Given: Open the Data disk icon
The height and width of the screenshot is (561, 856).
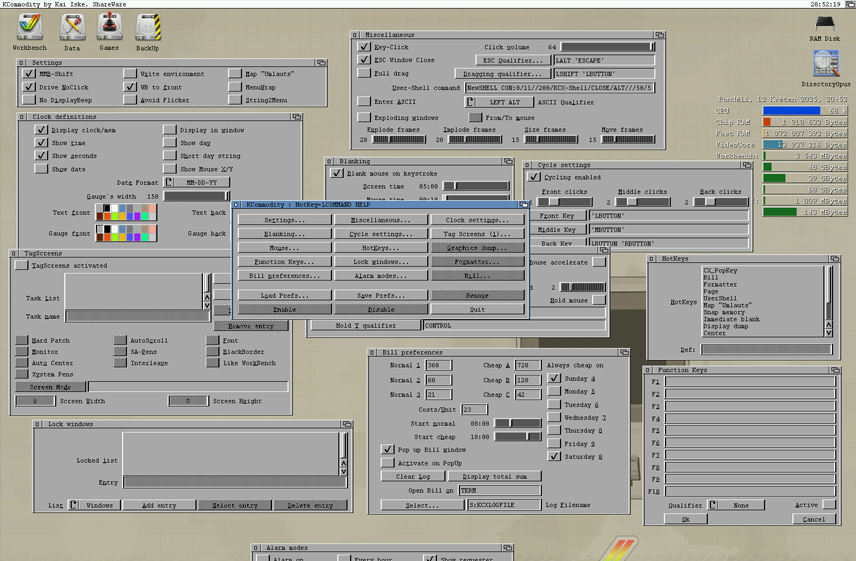Looking at the screenshot, I should [72, 27].
